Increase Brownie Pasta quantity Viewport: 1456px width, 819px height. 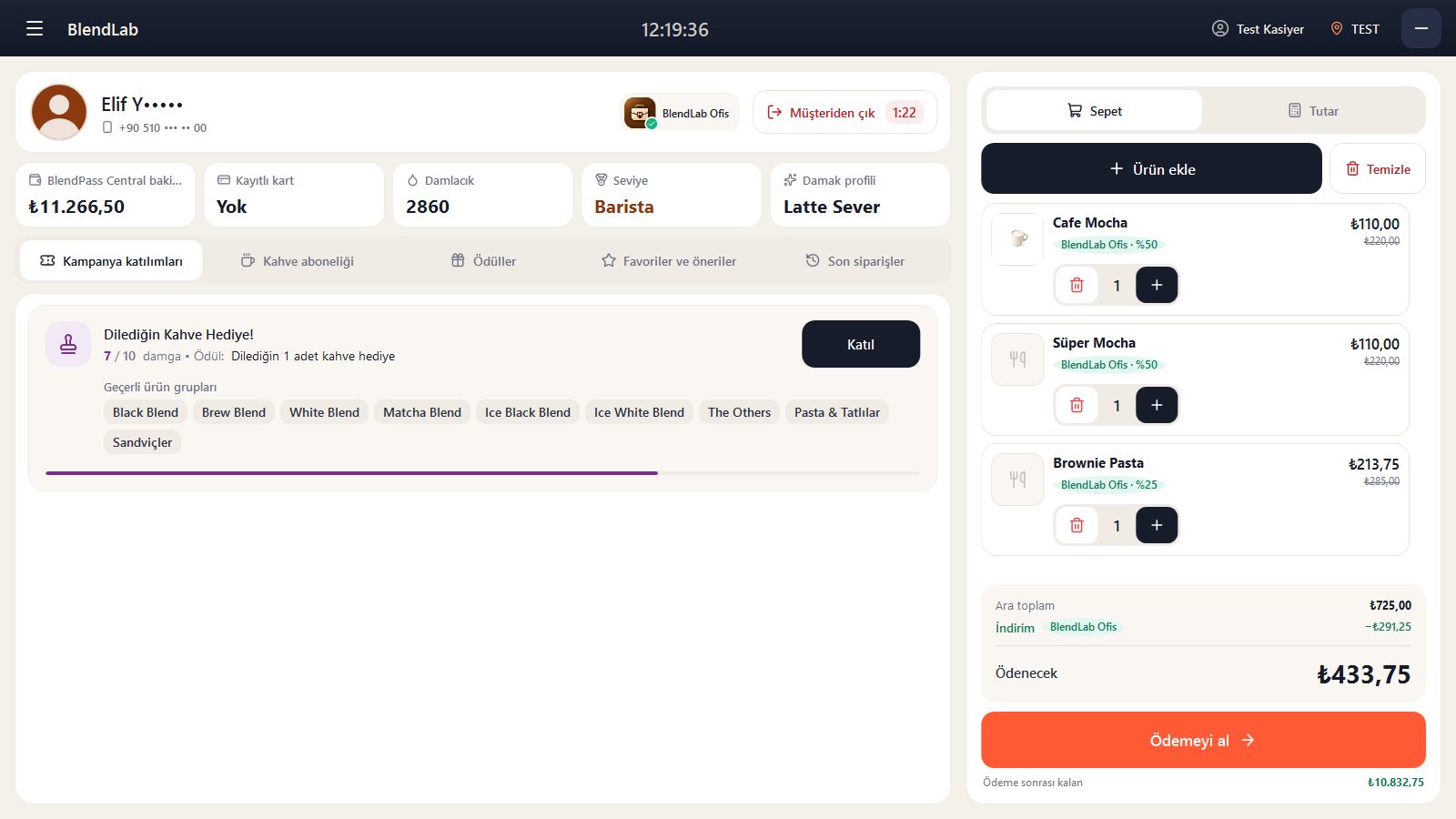pos(1157,525)
